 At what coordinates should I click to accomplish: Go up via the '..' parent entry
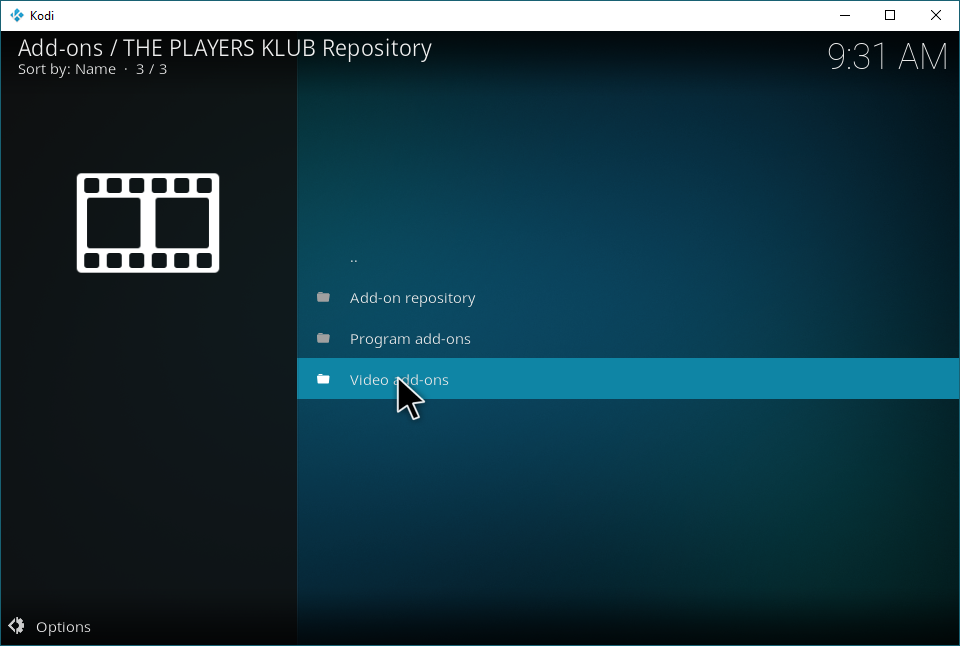pyautogui.click(x=354, y=258)
